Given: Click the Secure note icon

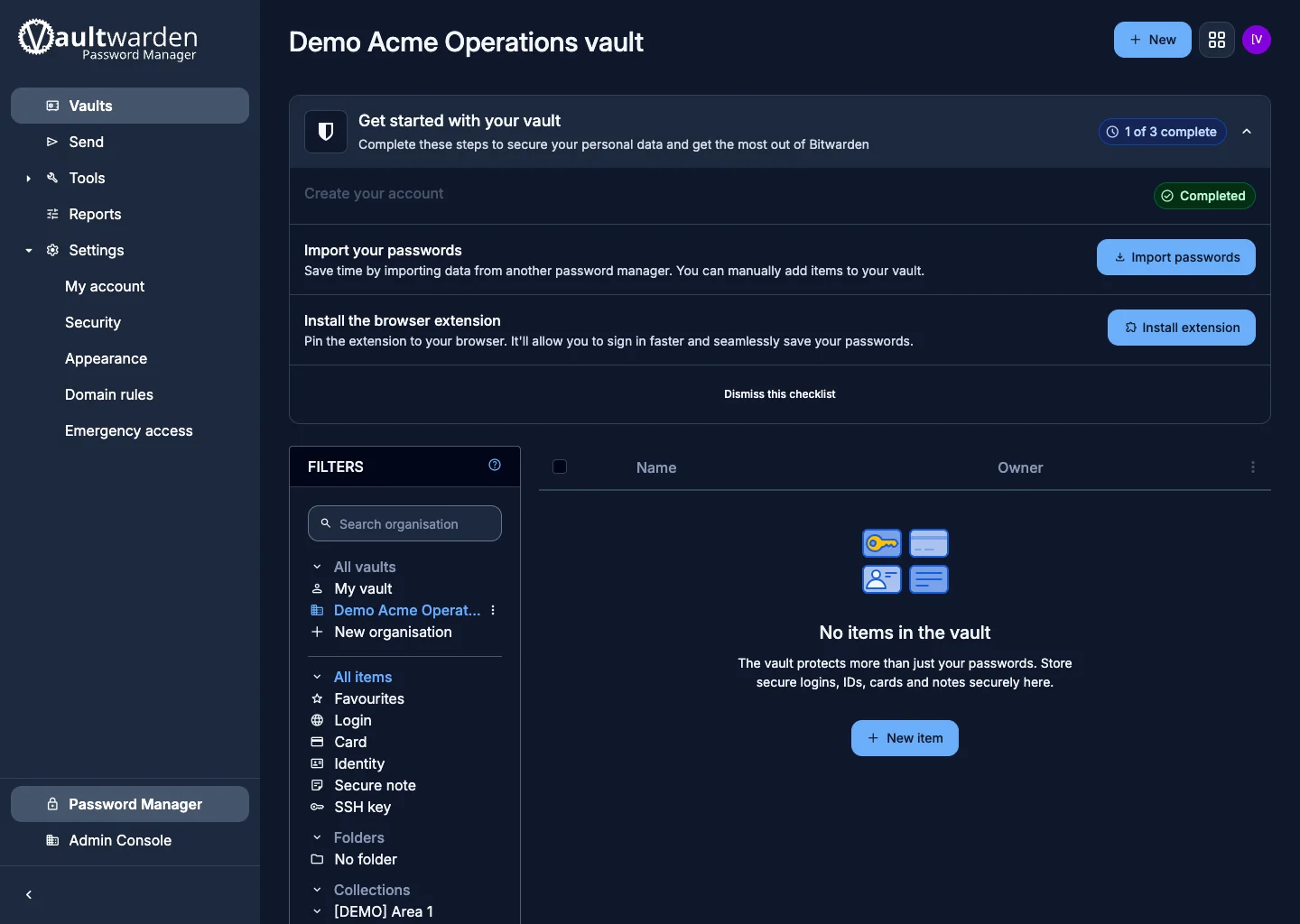Looking at the screenshot, I should [x=317, y=785].
